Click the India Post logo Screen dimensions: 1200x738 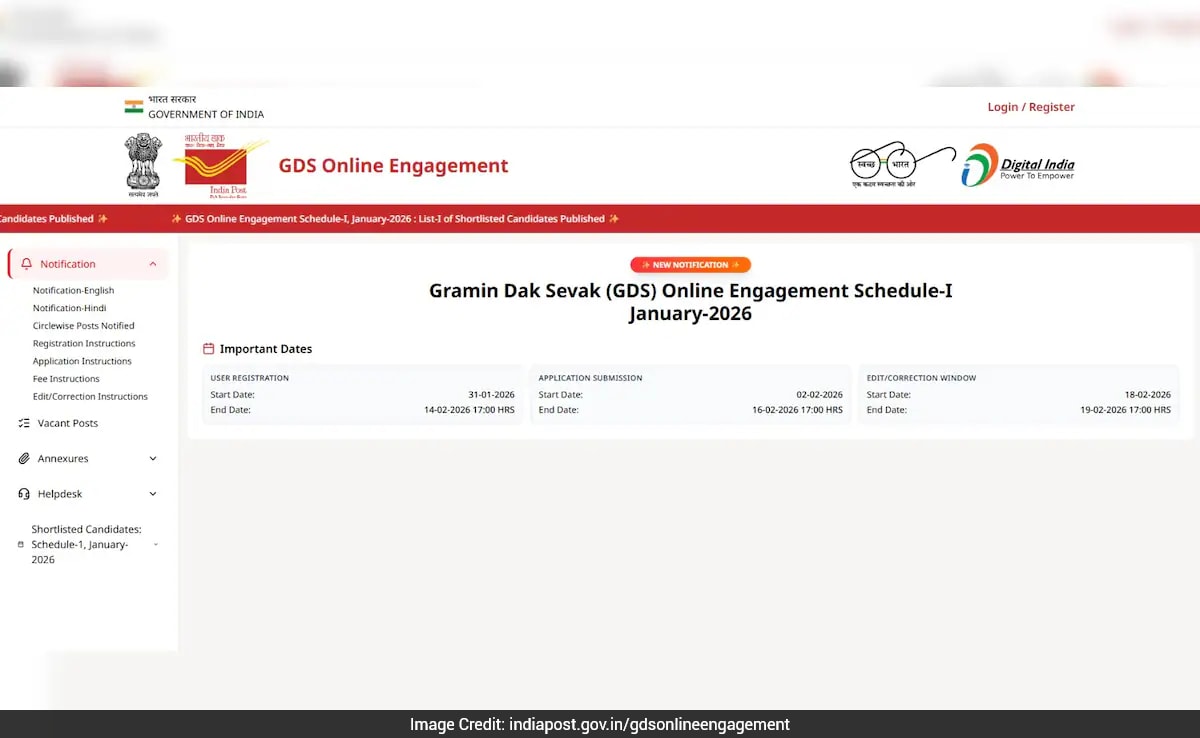(x=220, y=165)
